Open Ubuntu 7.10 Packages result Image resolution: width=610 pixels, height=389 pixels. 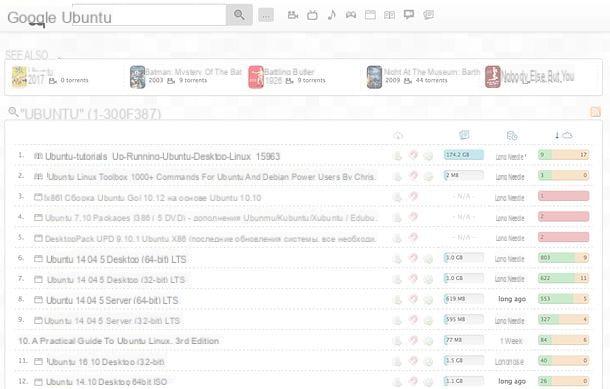pyautogui.click(x=210, y=218)
